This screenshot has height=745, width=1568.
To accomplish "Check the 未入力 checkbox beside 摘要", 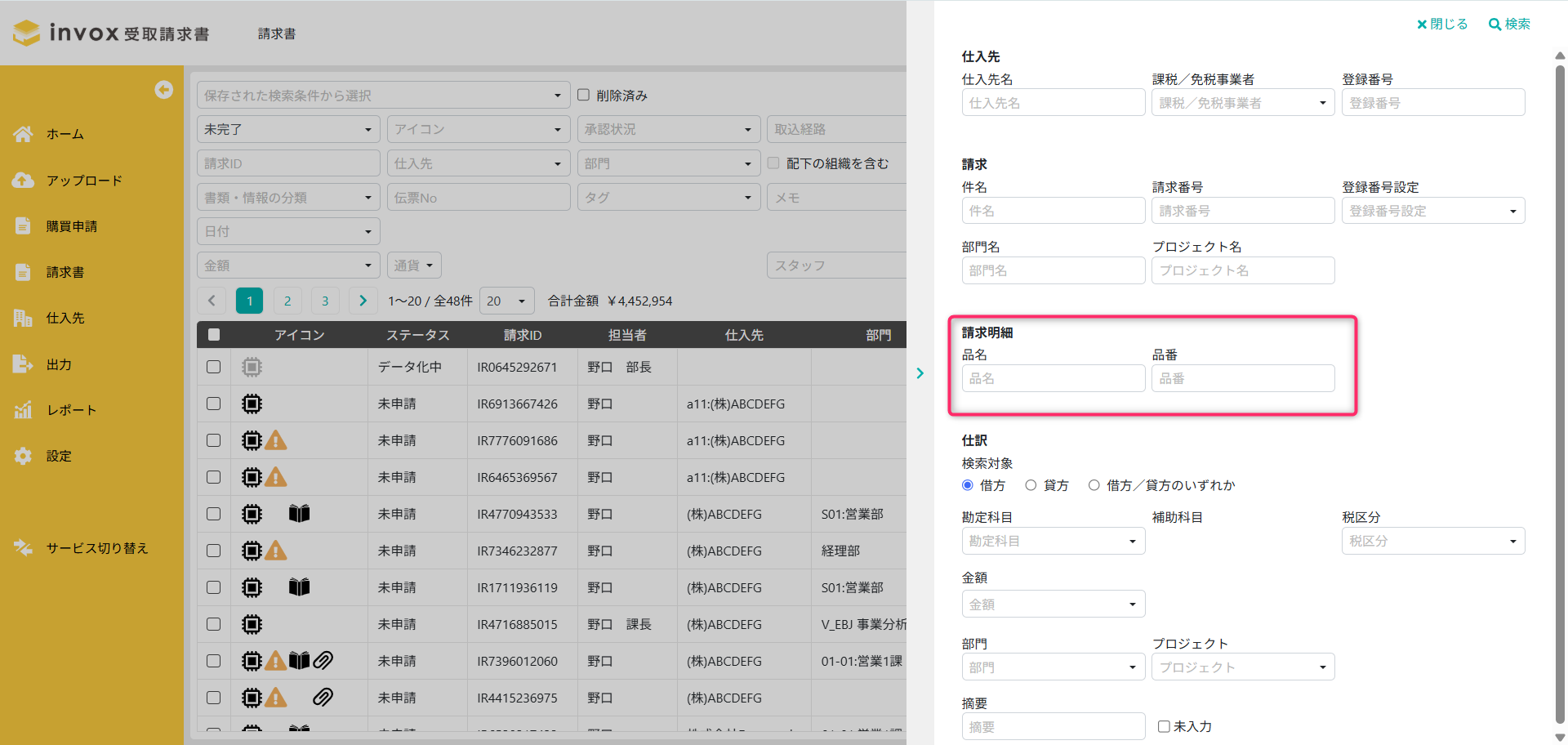I will coord(1164,726).
